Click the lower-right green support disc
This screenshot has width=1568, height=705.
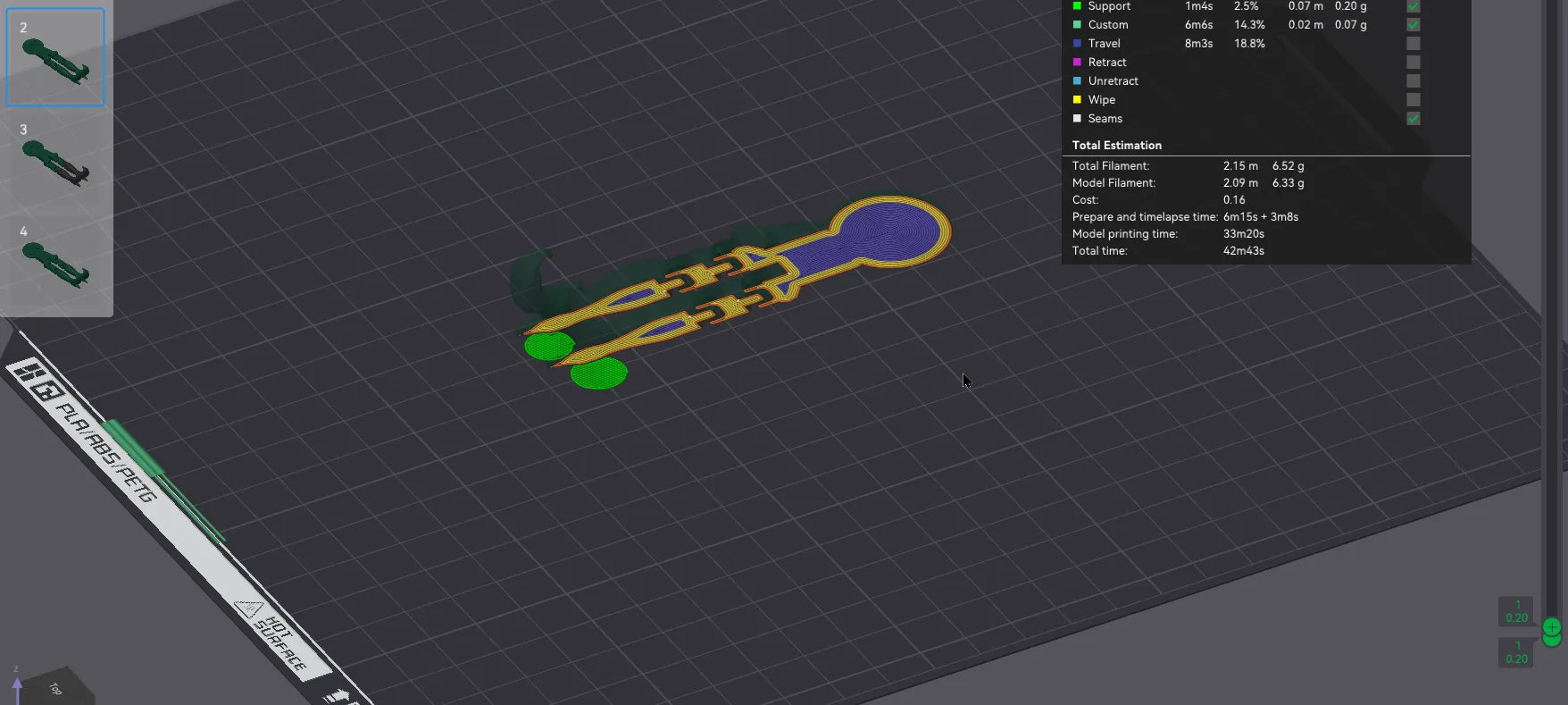599,373
